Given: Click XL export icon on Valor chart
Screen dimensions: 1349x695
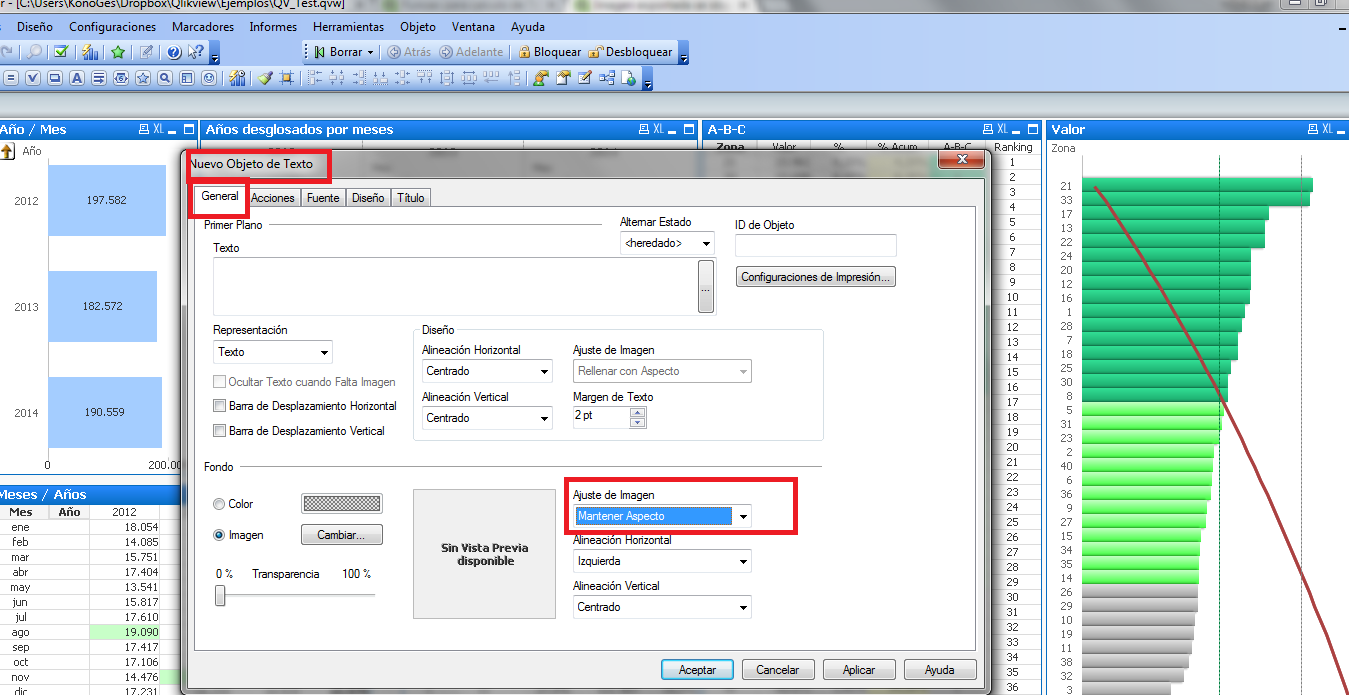Looking at the screenshot, I should click(x=1327, y=129).
